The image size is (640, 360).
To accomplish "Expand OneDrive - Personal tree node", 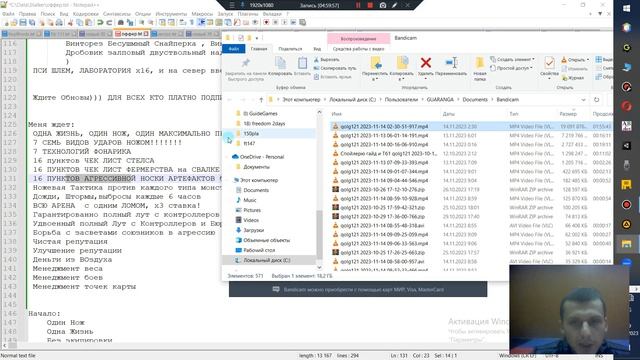I will click(x=227, y=157).
